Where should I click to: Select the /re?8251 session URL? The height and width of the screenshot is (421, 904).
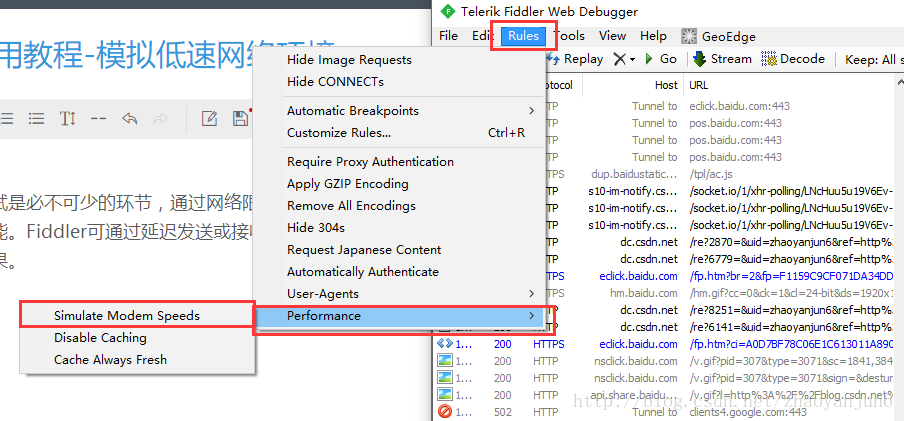pos(791,310)
